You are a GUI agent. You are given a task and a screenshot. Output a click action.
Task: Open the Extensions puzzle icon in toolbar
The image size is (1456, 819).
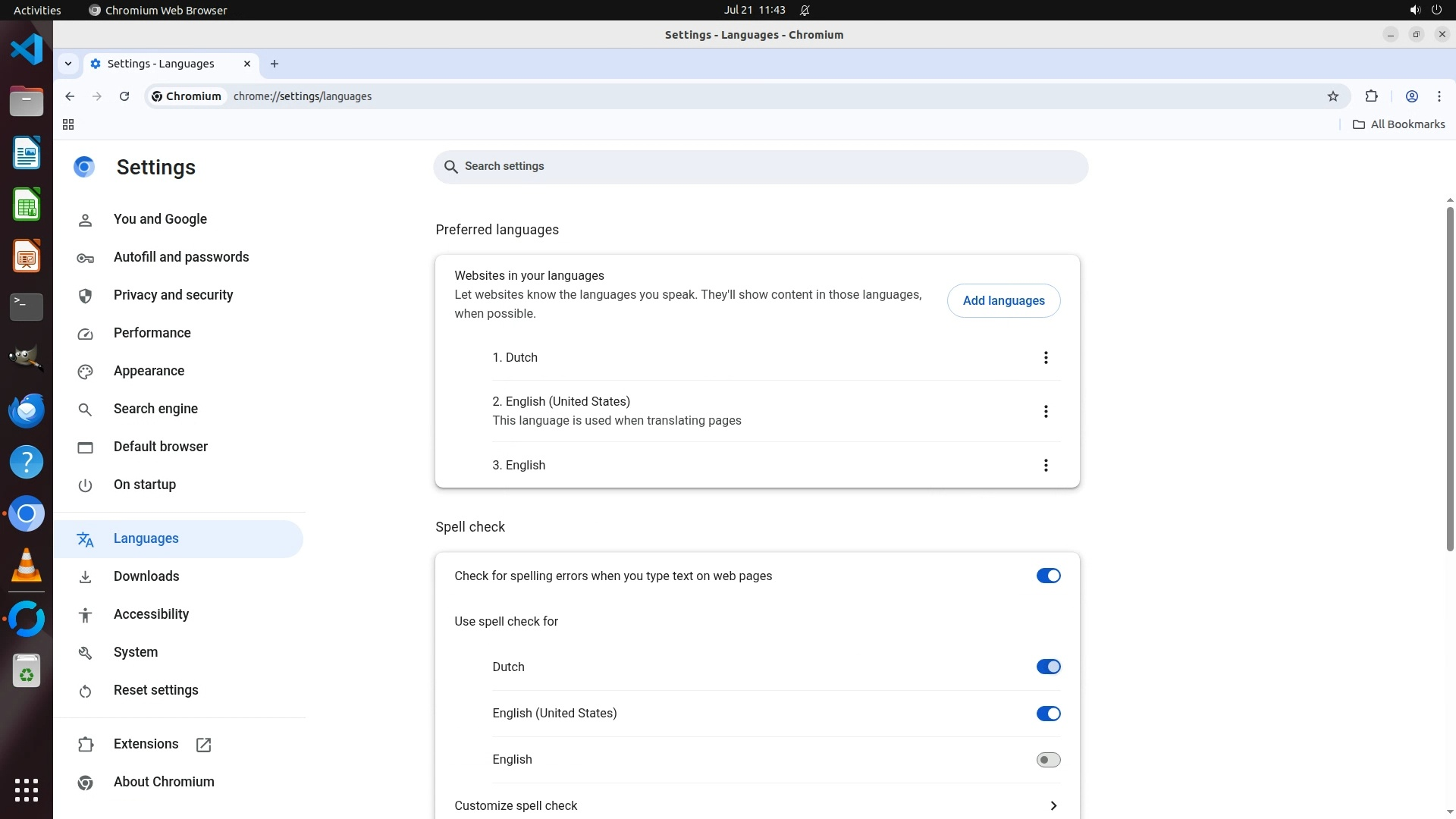(x=1371, y=96)
